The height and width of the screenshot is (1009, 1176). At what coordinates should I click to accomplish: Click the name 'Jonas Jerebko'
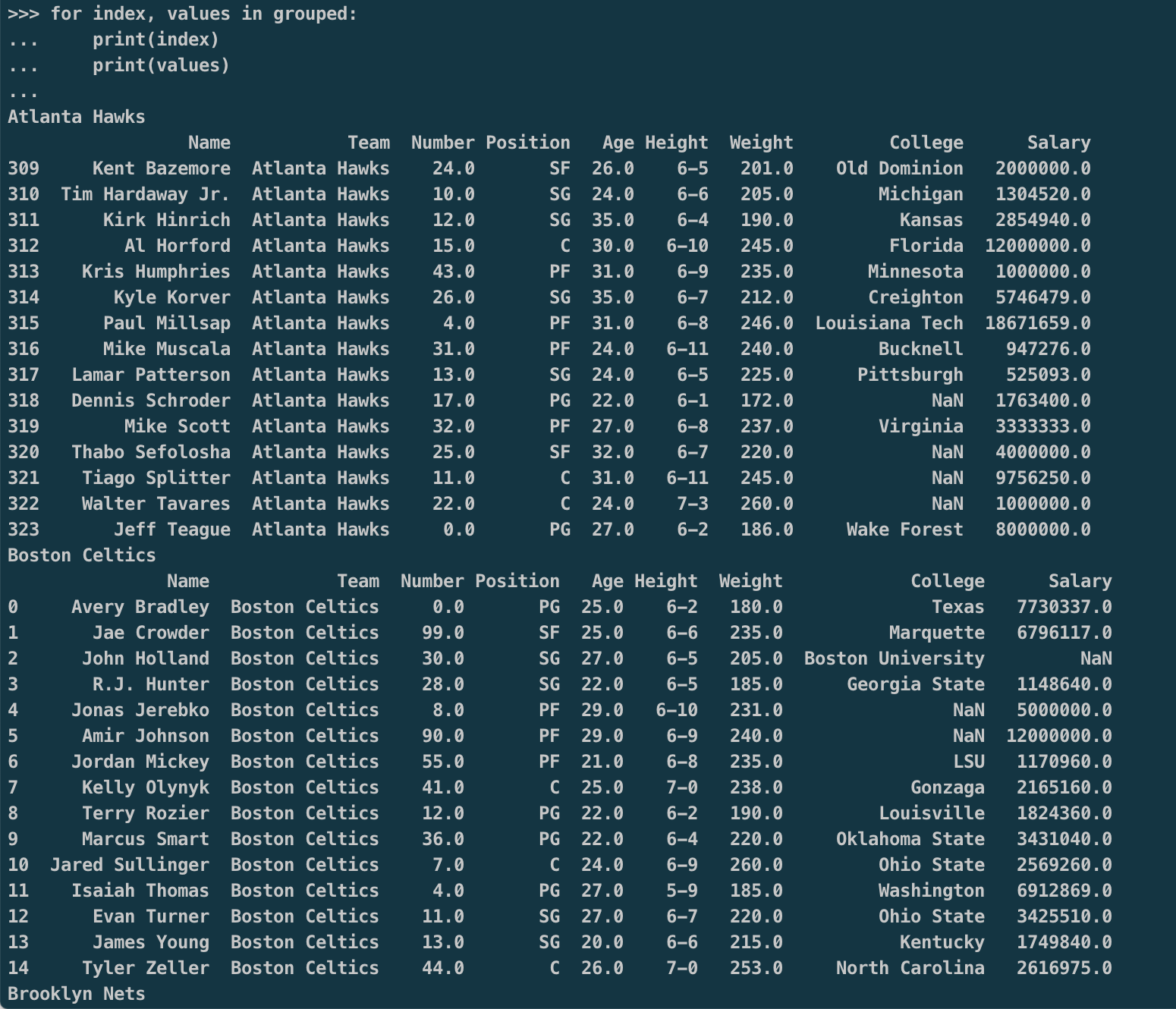click(140, 710)
